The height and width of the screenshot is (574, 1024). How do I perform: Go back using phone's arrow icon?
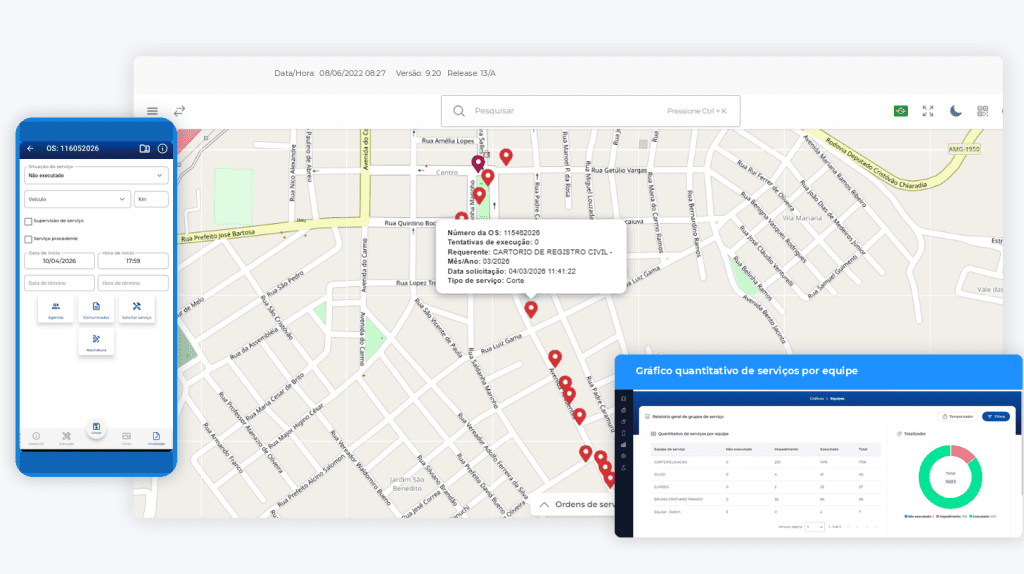coord(30,149)
